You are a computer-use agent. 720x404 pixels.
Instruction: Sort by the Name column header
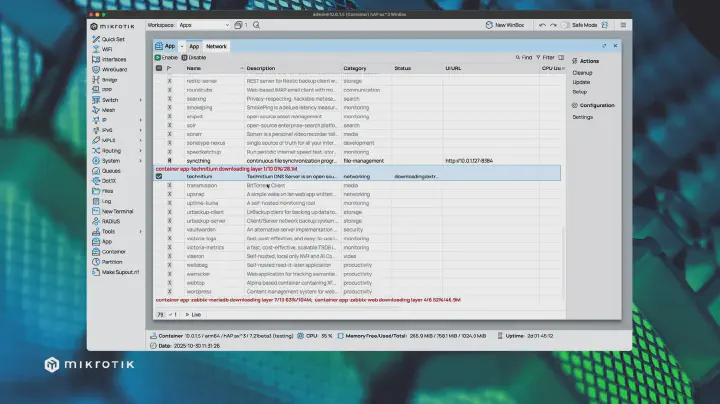[x=193, y=68]
